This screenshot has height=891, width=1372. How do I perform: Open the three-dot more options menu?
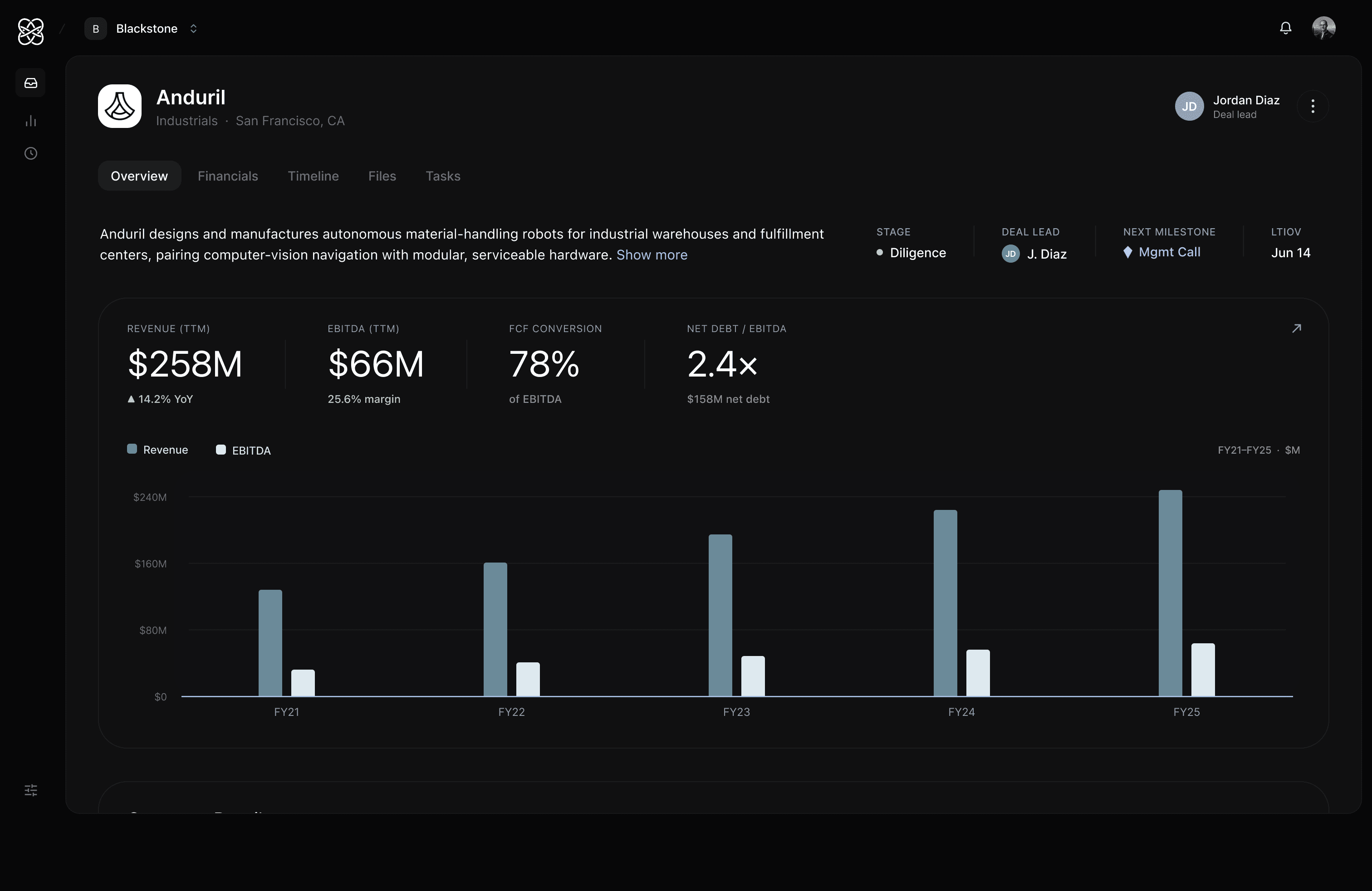[x=1313, y=106]
